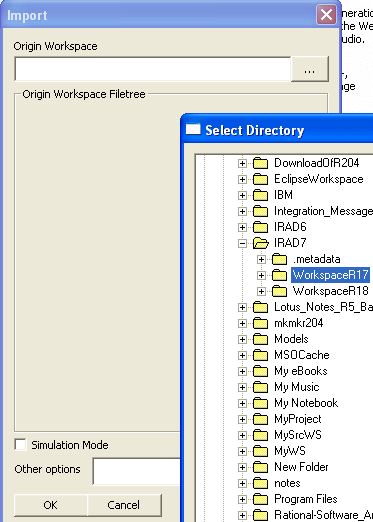Click the EclipseWorkspace folder icon
This screenshot has width=373, height=522.
260,179
